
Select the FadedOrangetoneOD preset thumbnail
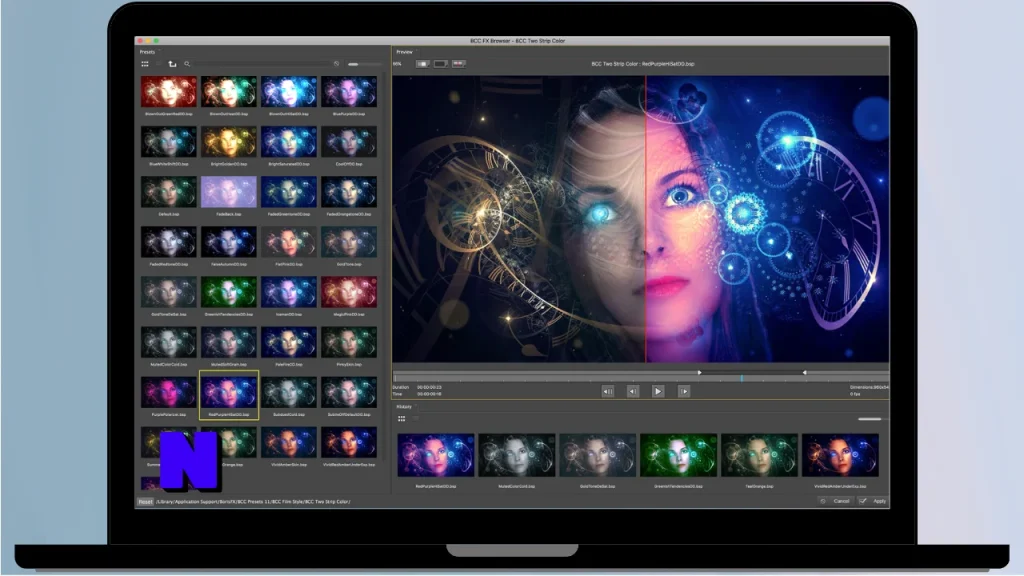349,192
